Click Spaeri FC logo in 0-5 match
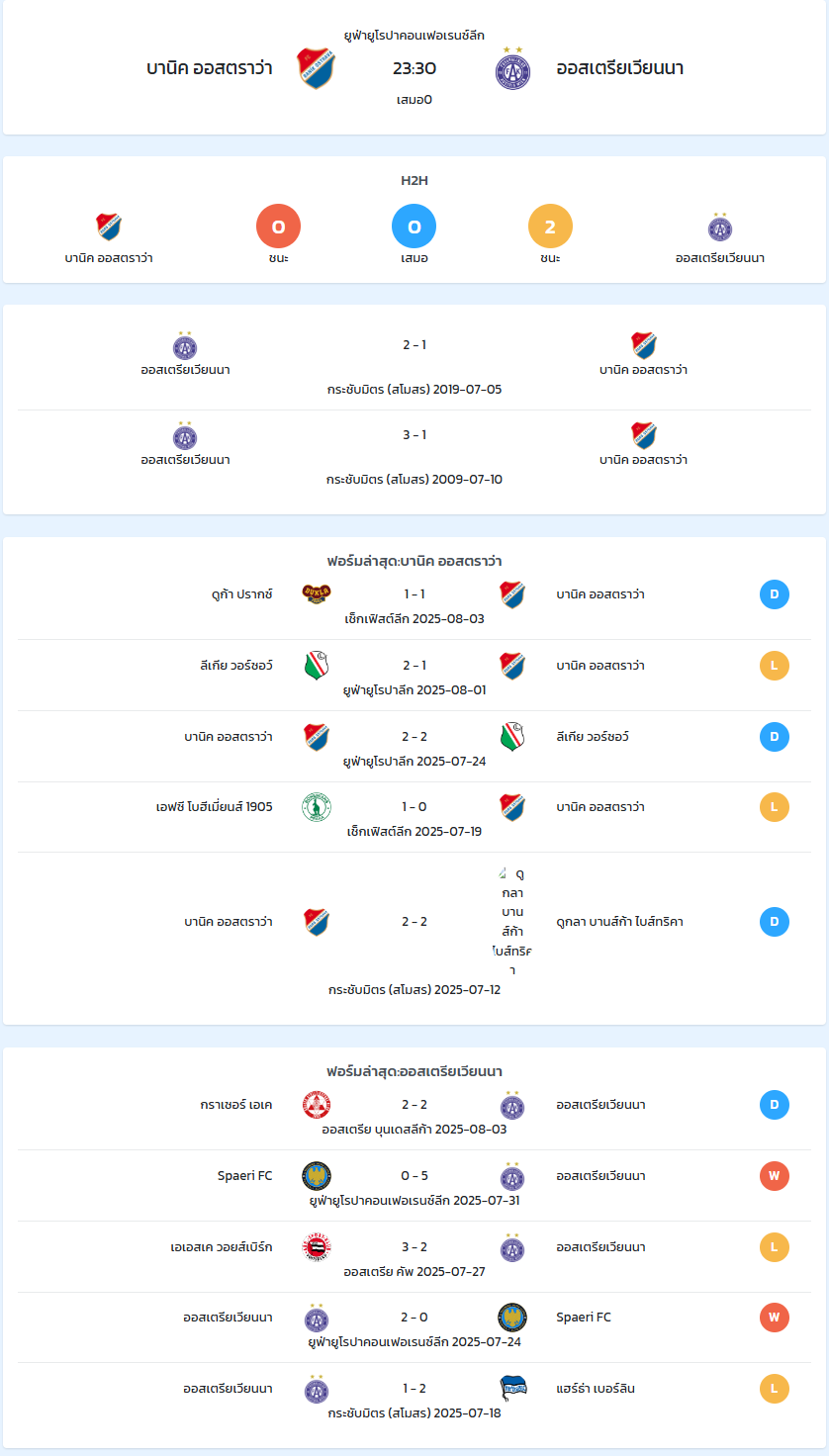 (317, 1176)
